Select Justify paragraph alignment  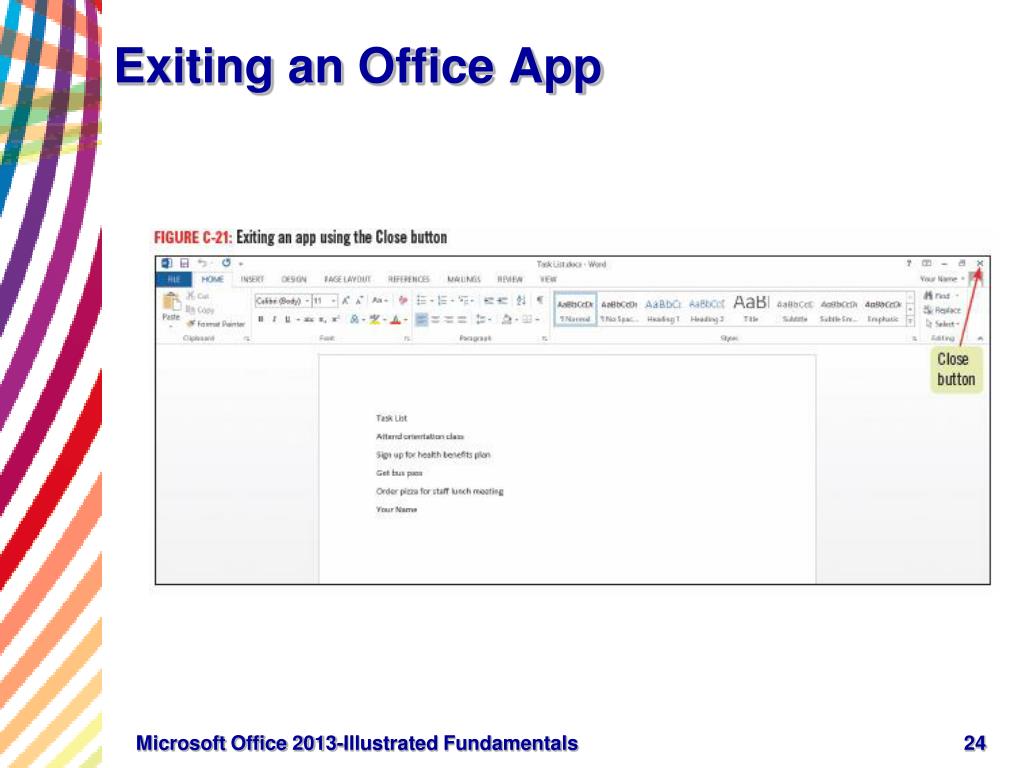(462, 319)
